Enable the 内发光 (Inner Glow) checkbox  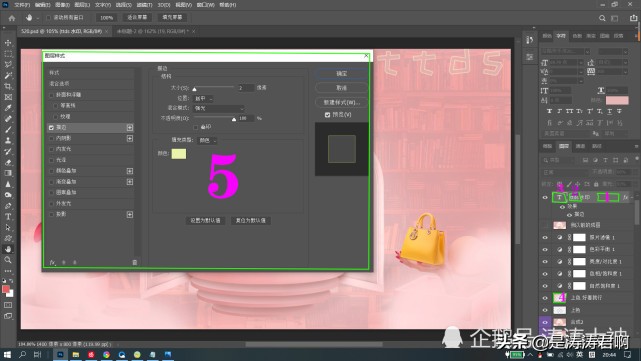click(x=52, y=149)
